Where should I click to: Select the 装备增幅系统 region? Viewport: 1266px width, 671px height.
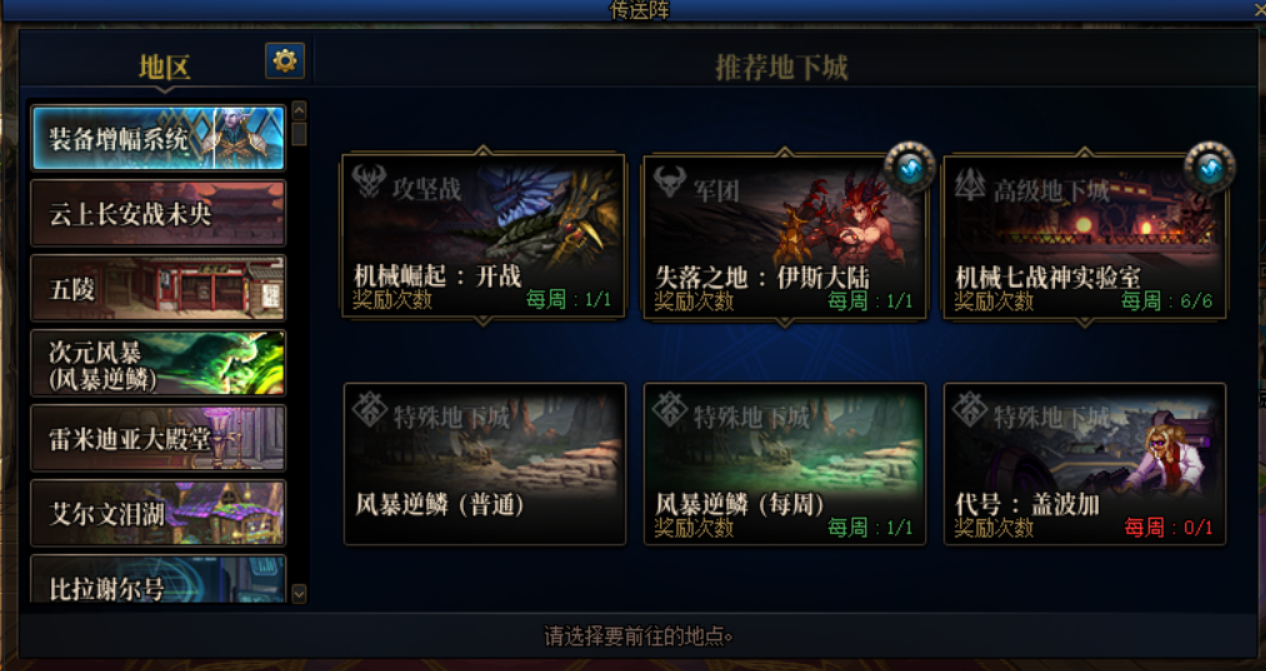[158, 138]
